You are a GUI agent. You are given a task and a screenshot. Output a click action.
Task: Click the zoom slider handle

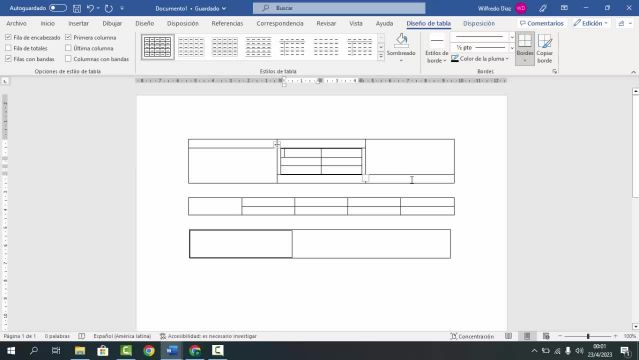click(588, 336)
